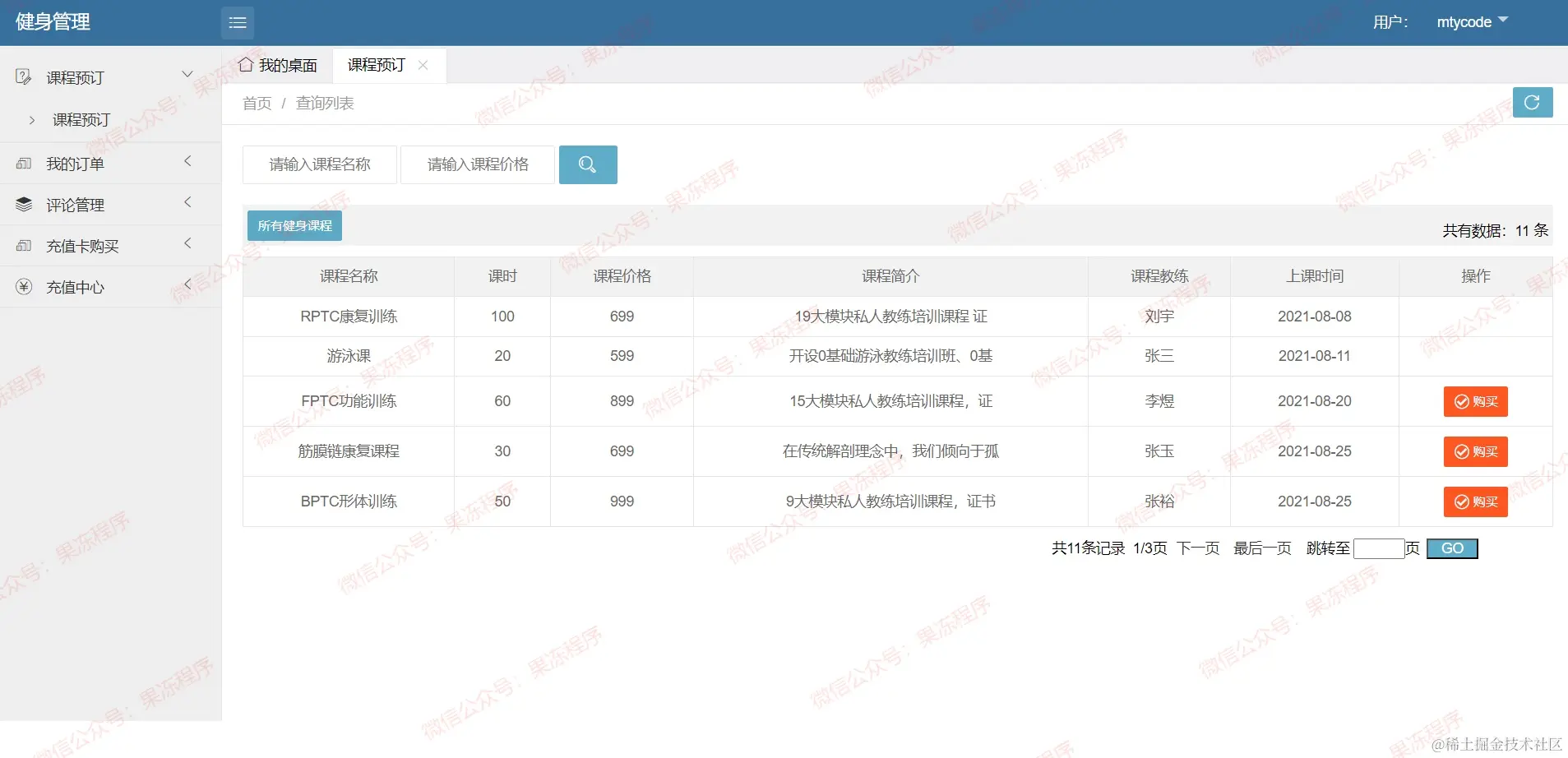This screenshot has height=758, width=1568.
Task: Click the 查询列表 breadcrumb
Action: click(x=325, y=103)
